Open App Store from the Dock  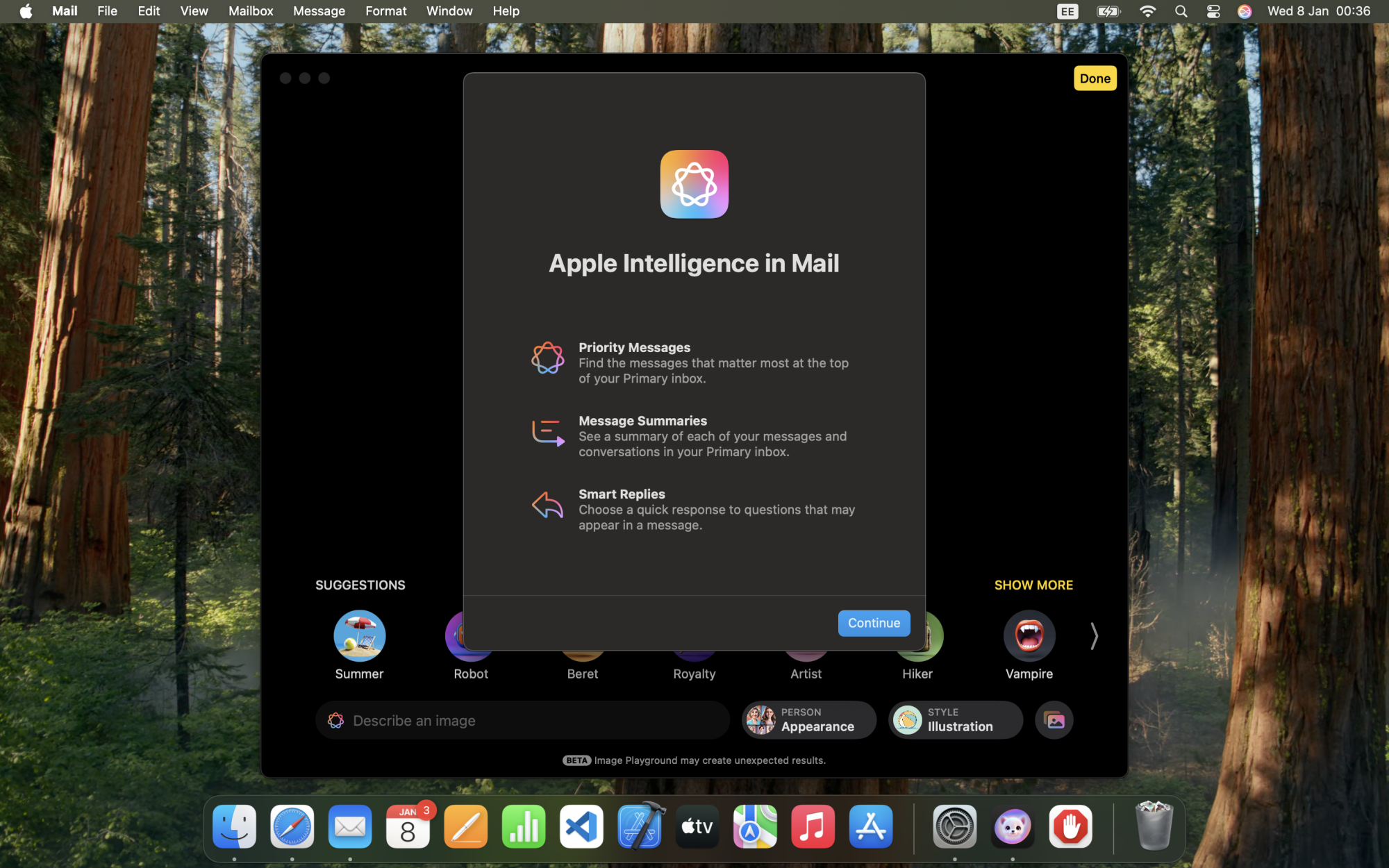point(871,826)
